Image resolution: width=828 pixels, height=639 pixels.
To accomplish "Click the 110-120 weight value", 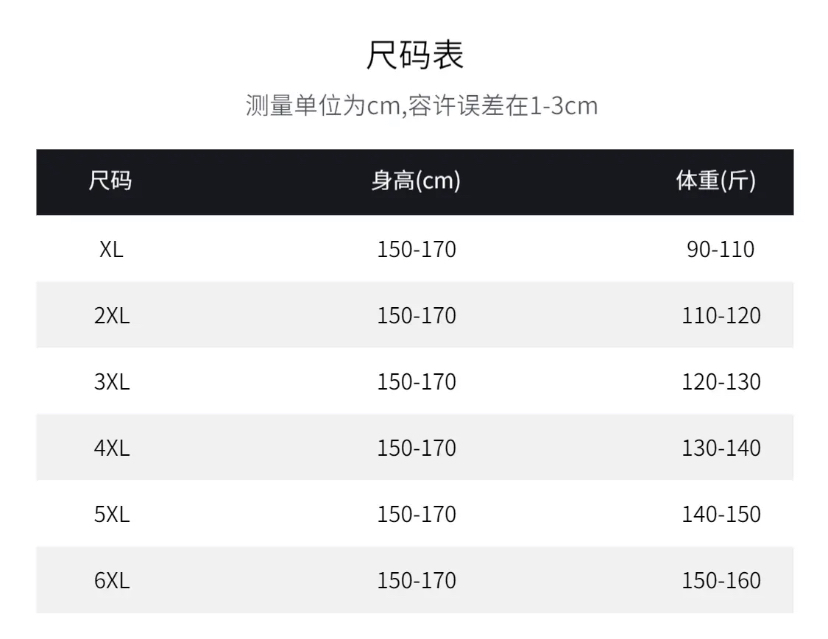I will (x=721, y=316).
